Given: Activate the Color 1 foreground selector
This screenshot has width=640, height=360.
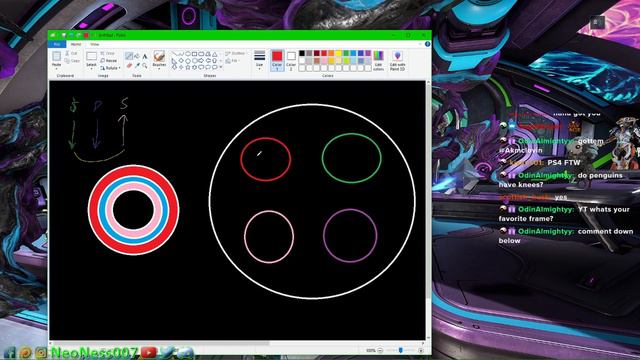Looking at the screenshot, I should pos(277,60).
